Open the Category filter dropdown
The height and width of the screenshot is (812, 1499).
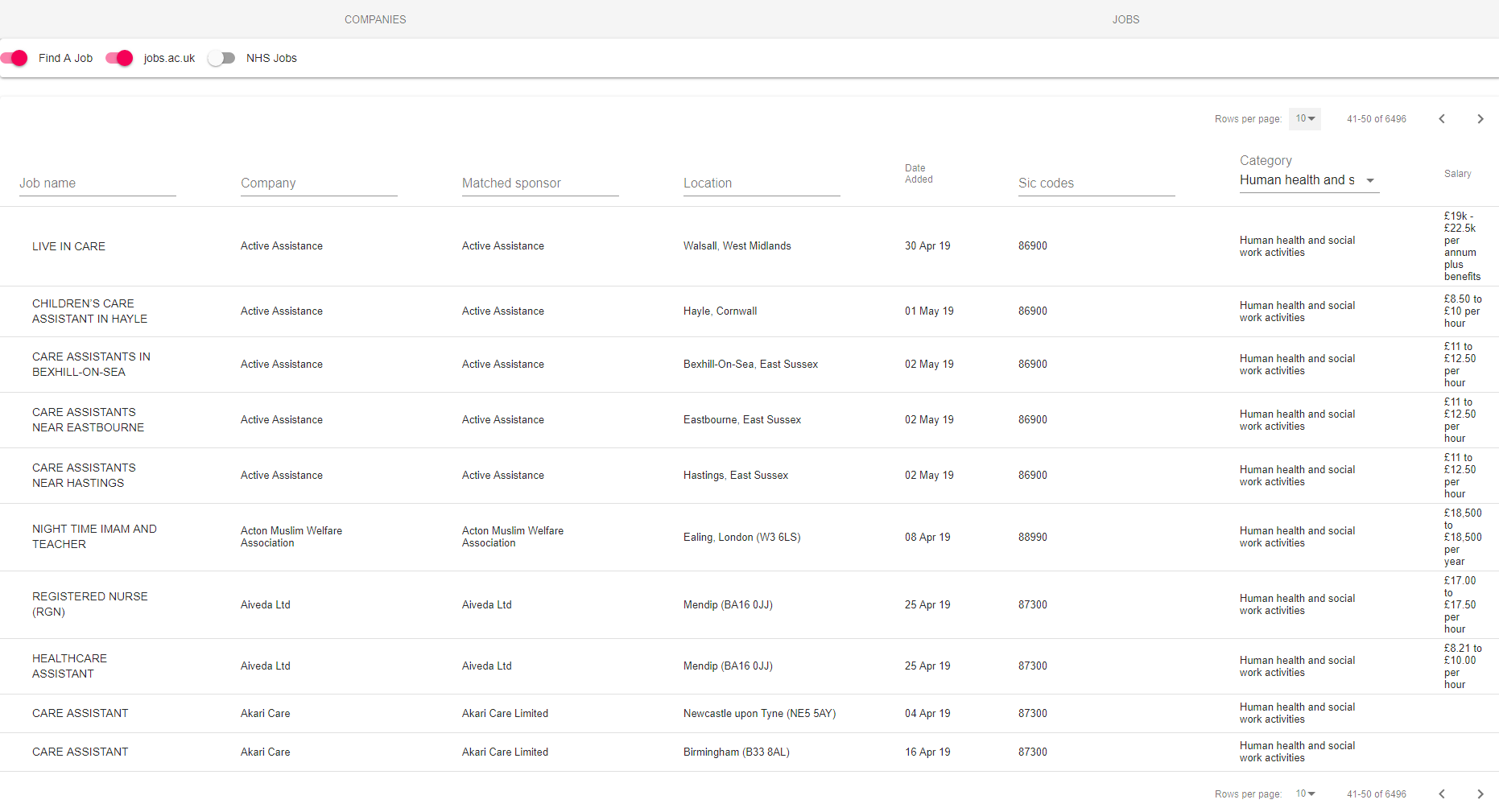tap(1308, 180)
